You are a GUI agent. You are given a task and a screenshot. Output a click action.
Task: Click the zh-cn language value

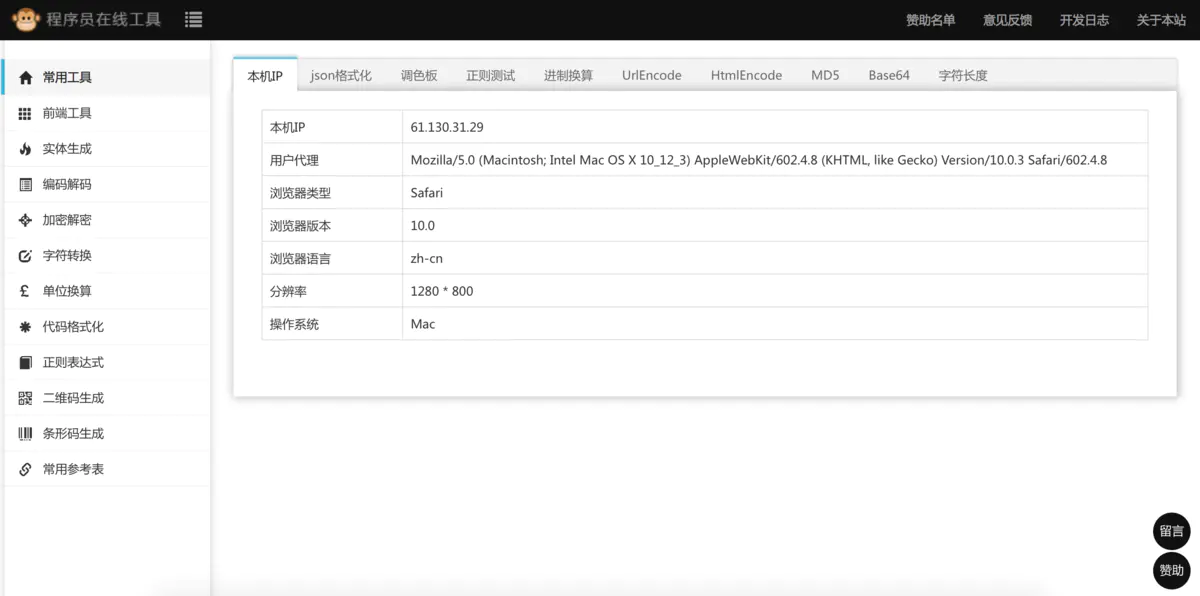pyautogui.click(x=427, y=258)
